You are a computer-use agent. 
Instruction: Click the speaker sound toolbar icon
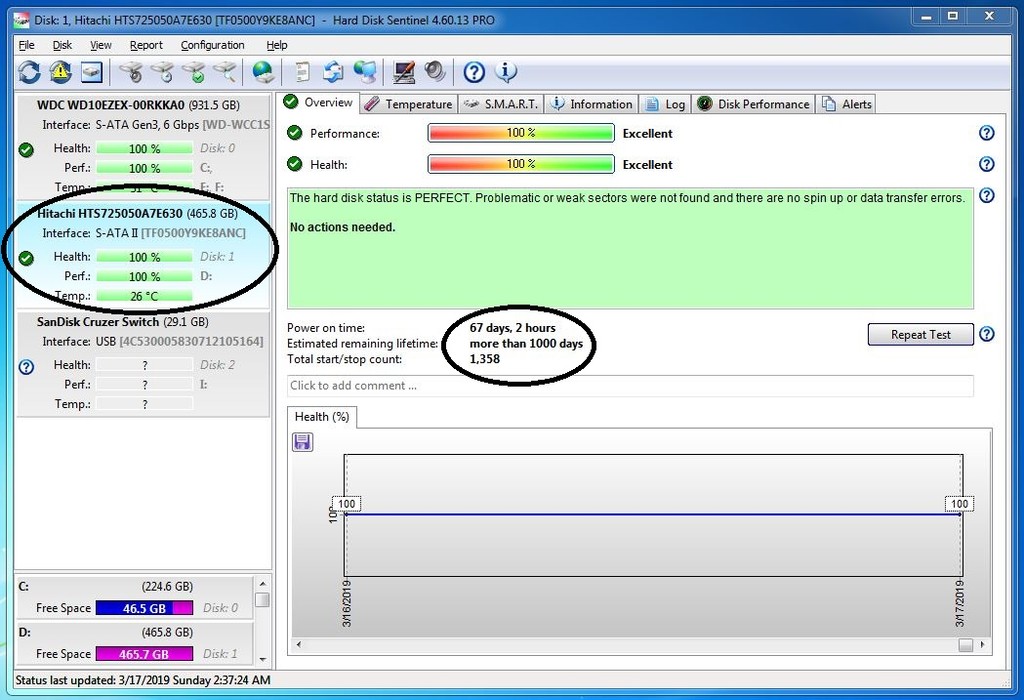[434, 72]
